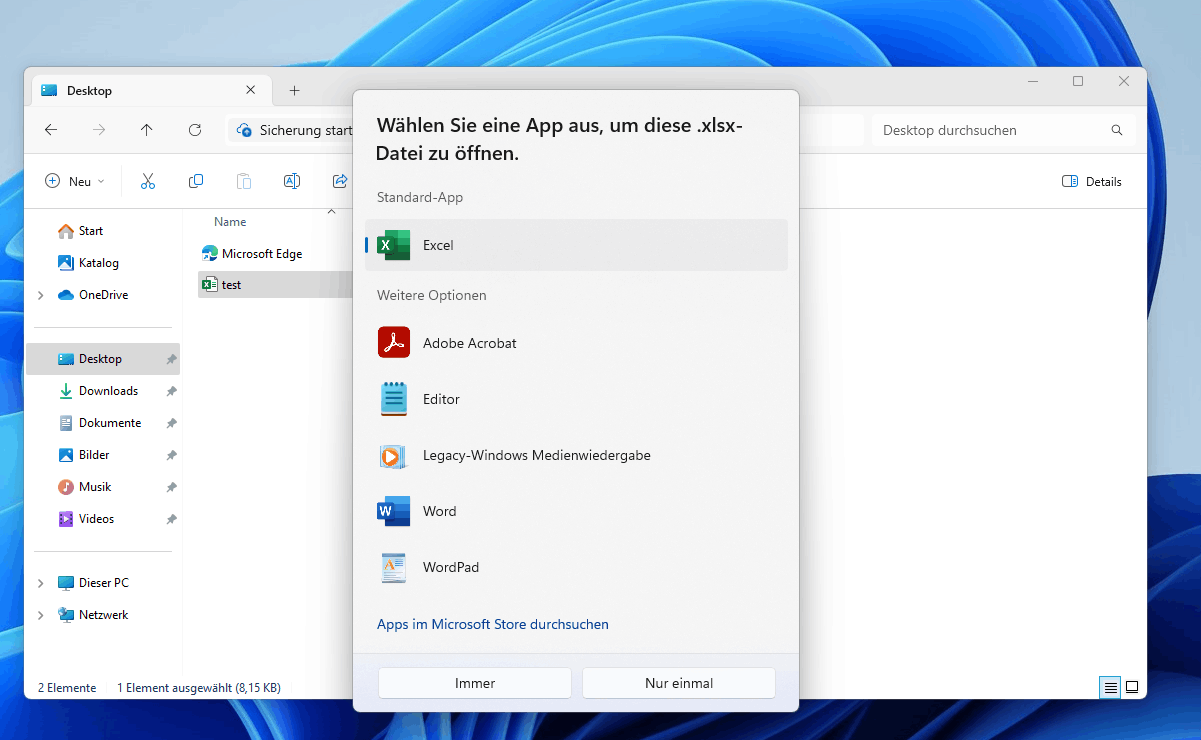
Task: Select the WordPad app icon
Action: tap(394, 567)
